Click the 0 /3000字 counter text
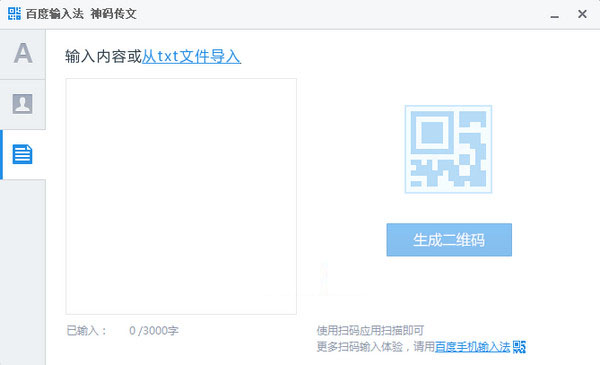The height and width of the screenshot is (365, 600). pos(154,330)
